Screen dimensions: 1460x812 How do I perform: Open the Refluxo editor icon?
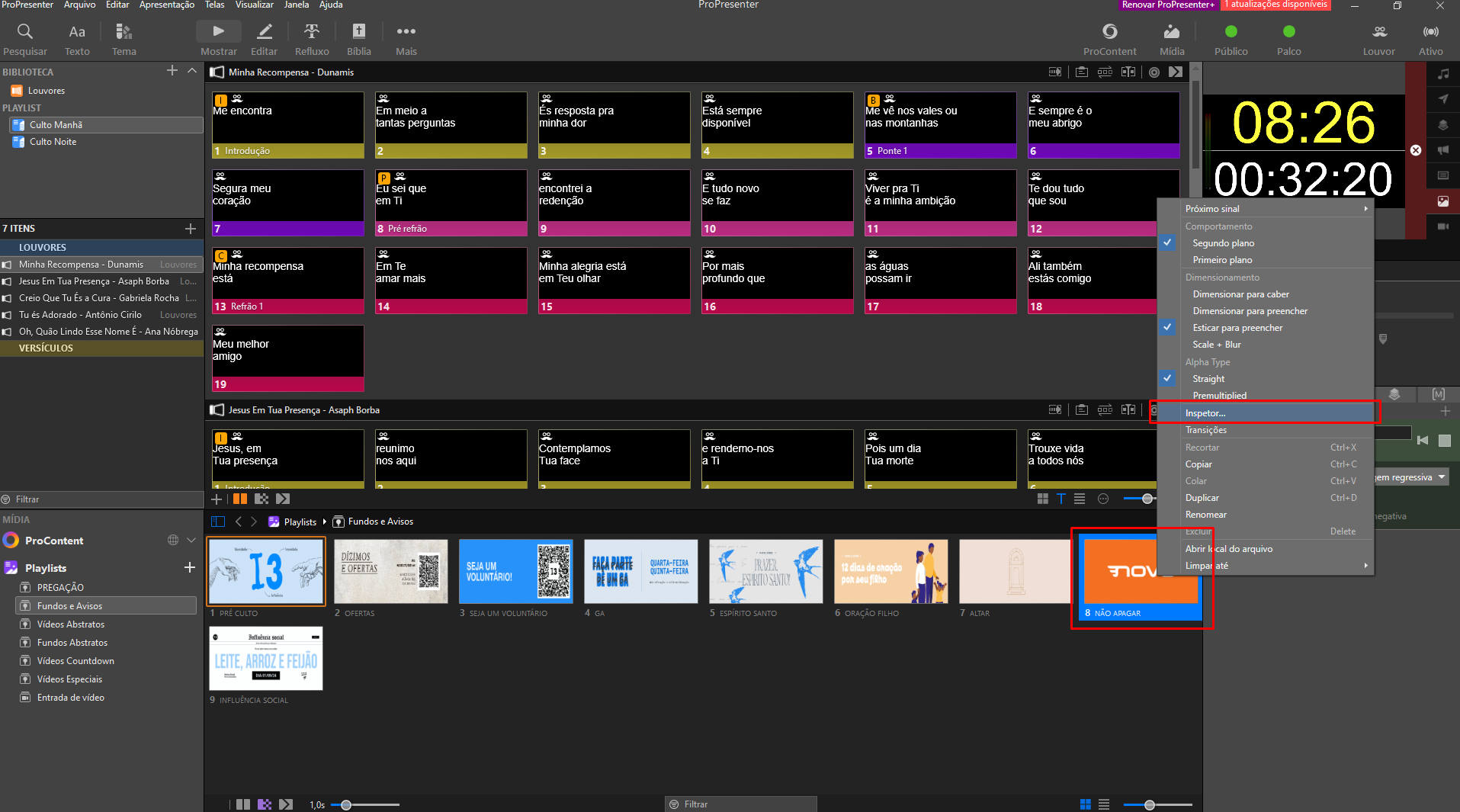point(312,39)
